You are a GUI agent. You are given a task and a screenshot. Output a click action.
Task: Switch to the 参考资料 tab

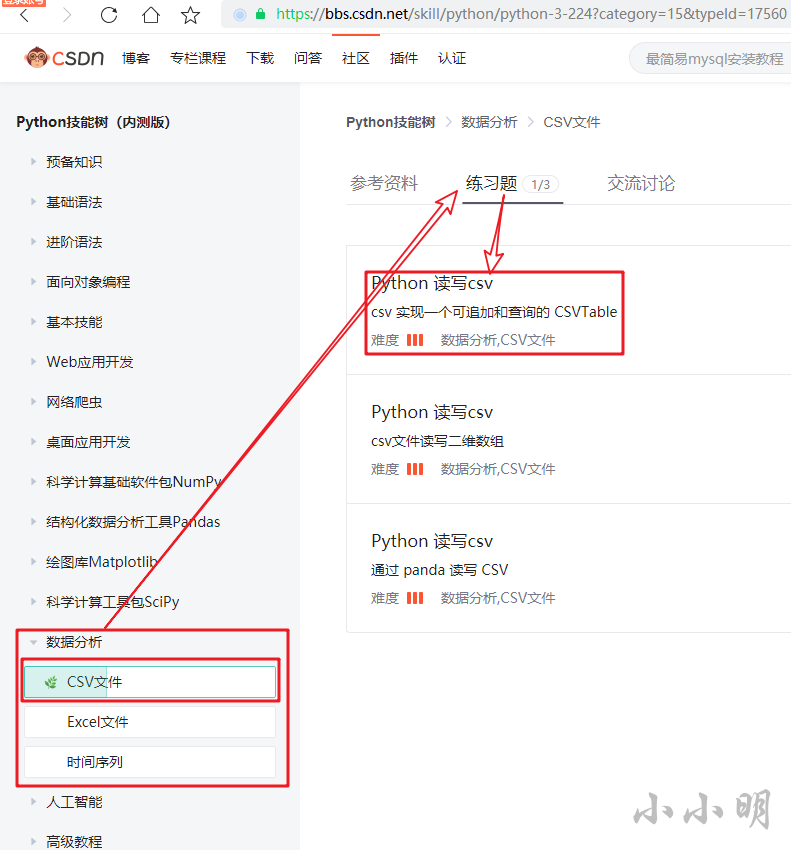(384, 183)
